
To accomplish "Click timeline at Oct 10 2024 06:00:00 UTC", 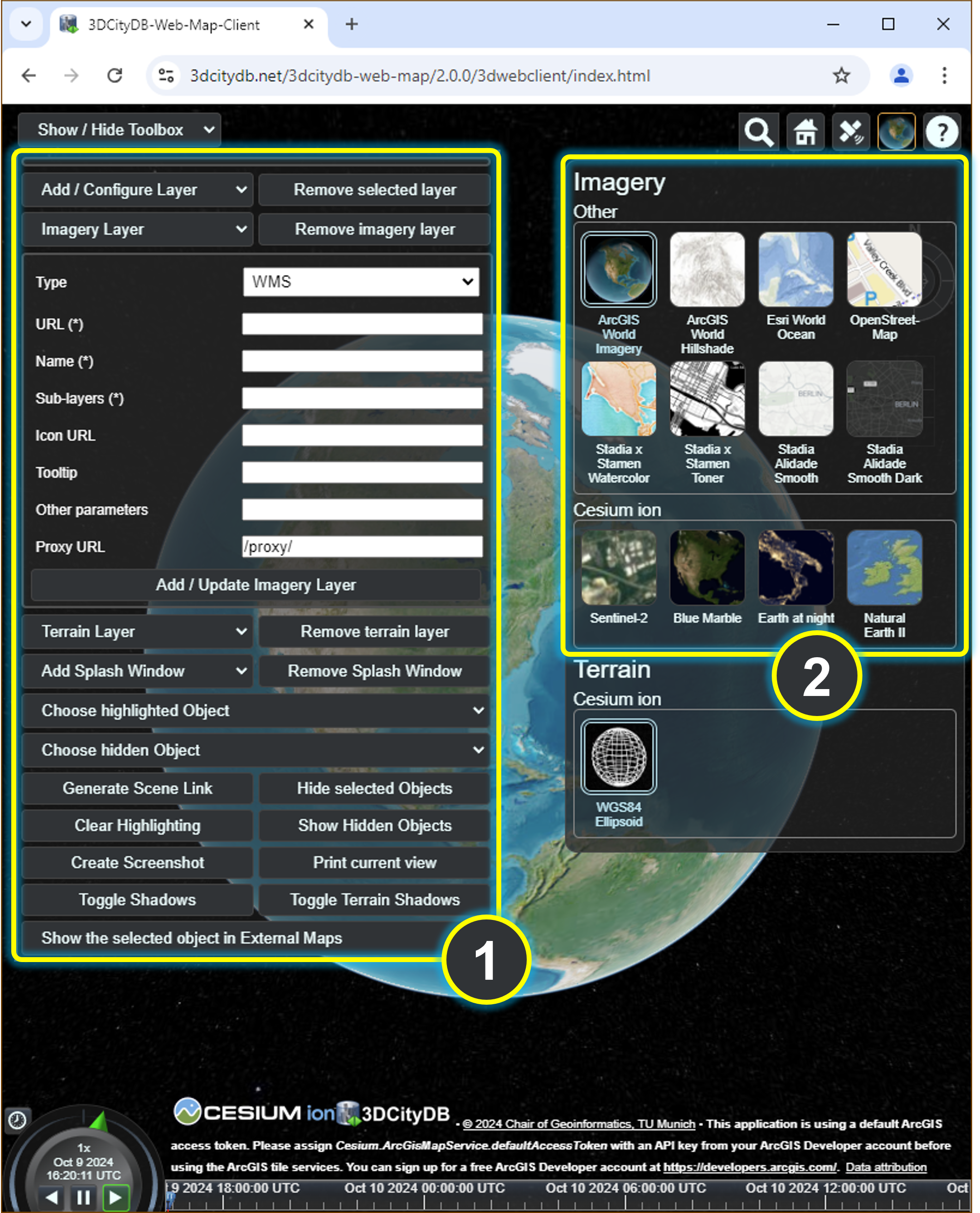I will pyautogui.click(x=625, y=1188).
